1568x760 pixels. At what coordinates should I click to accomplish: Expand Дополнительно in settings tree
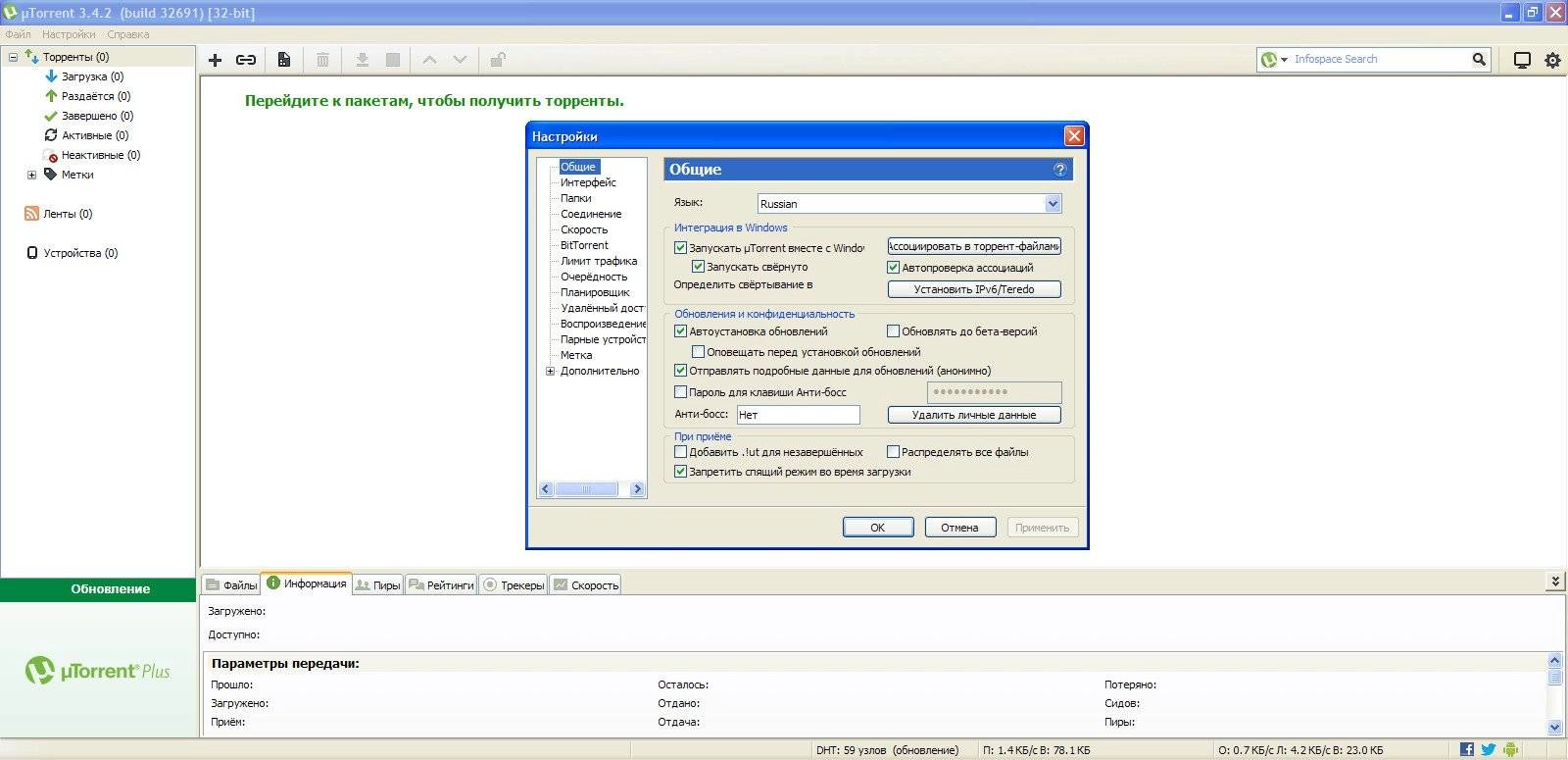[550, 371]
